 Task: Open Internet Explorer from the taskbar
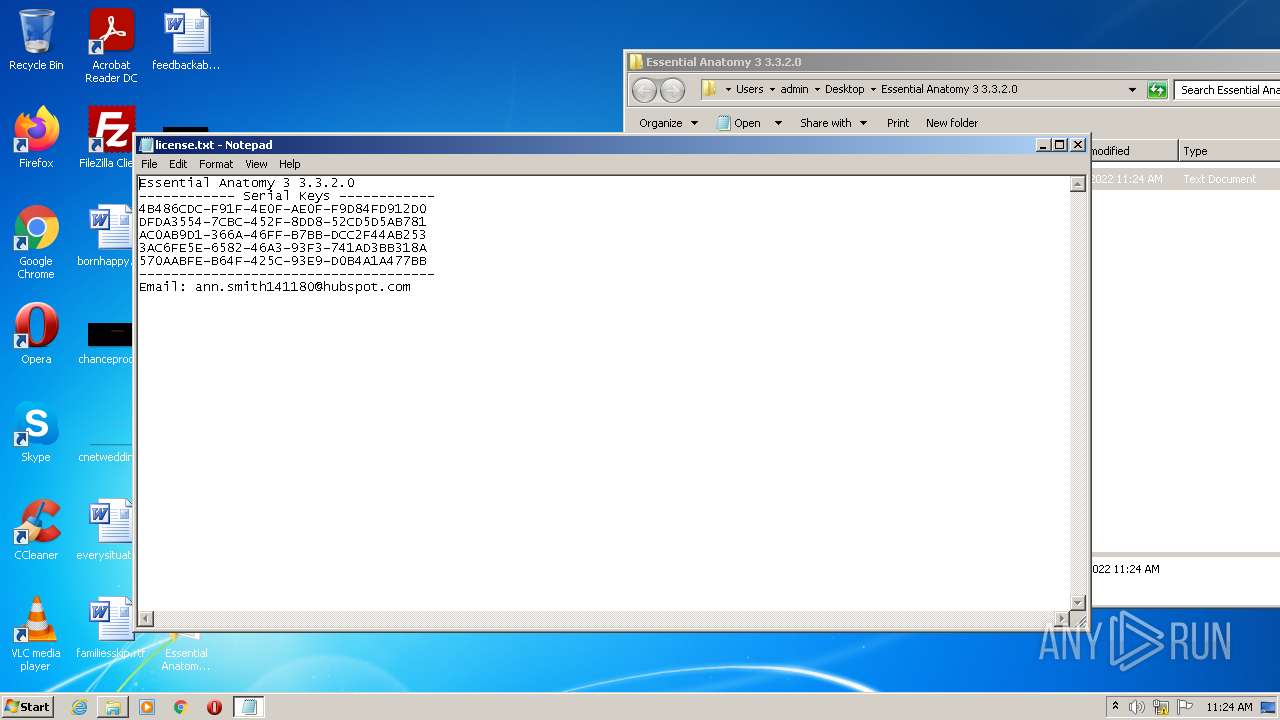79,707
